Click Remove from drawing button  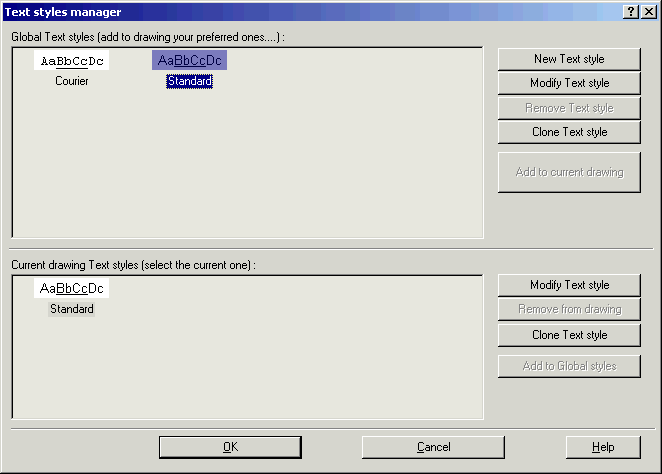569,310
